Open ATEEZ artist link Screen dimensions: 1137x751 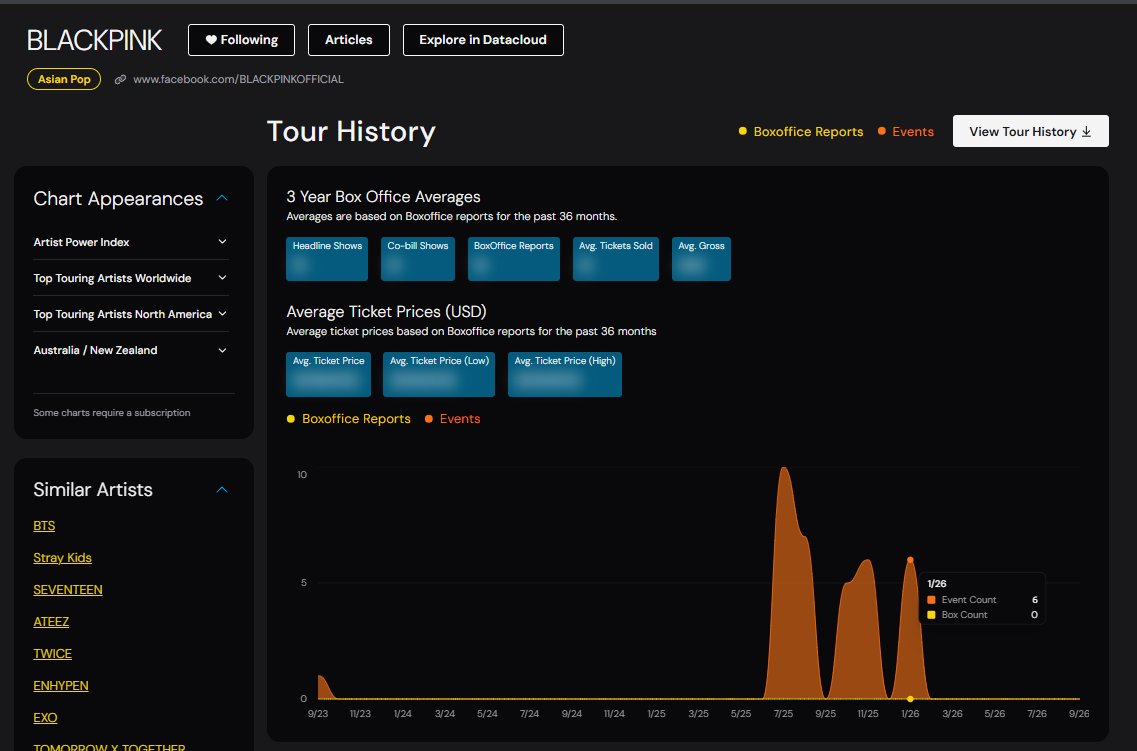click(x=51, y=621)
